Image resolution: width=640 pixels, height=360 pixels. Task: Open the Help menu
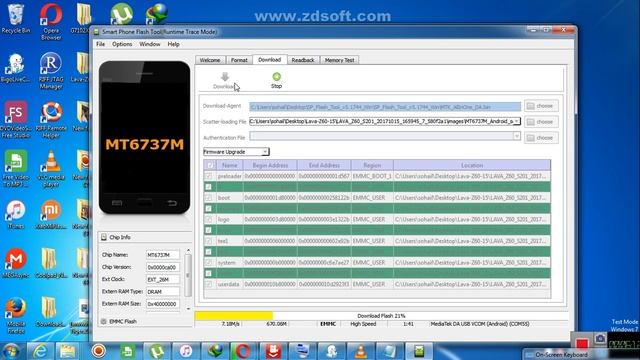173,44
